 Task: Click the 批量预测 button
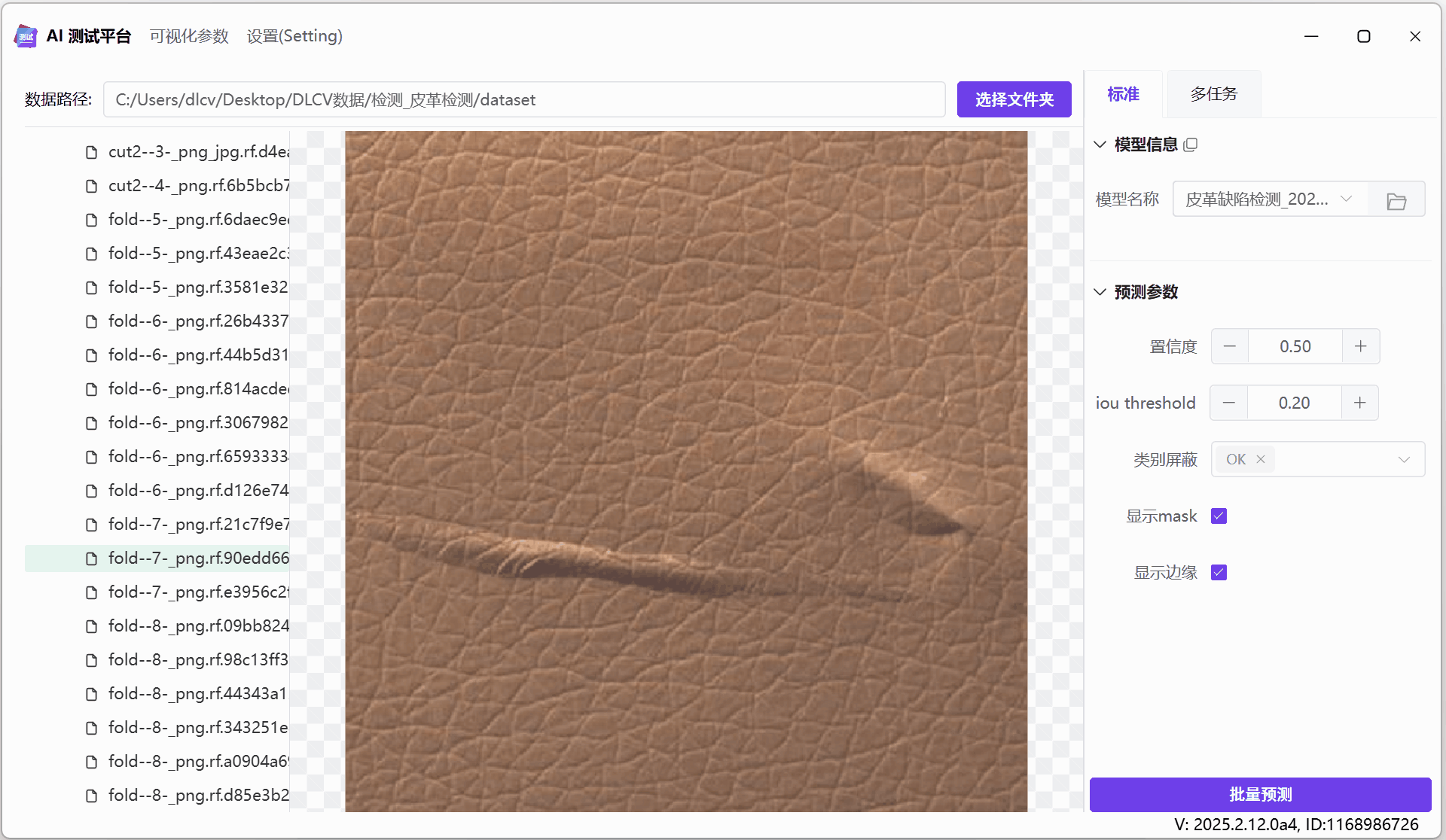coord(1260,794)
